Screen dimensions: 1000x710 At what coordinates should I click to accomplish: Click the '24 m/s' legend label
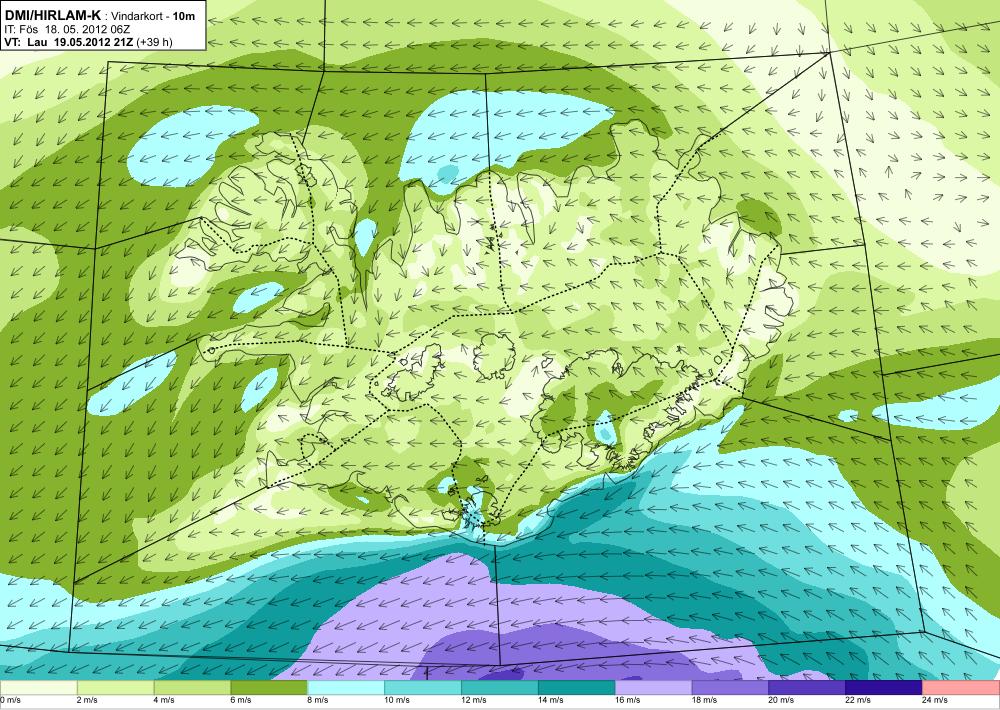[935, 700]
